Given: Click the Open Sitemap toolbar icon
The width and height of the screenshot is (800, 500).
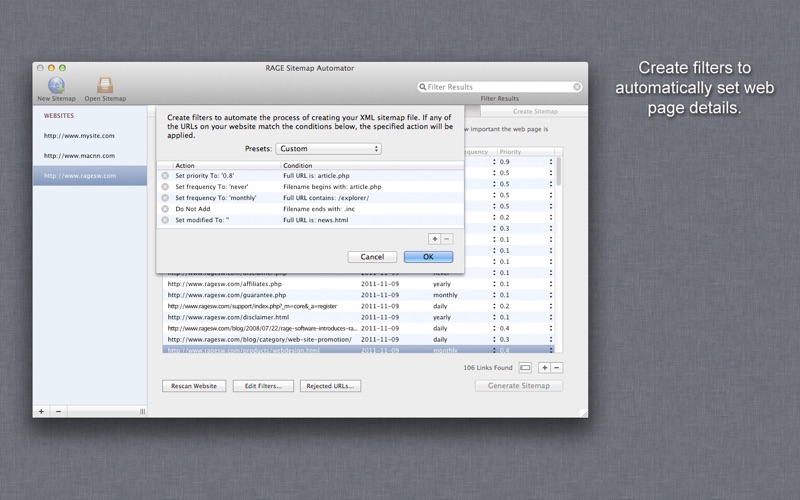Looking at the screenshot, I should coord(105,85).
